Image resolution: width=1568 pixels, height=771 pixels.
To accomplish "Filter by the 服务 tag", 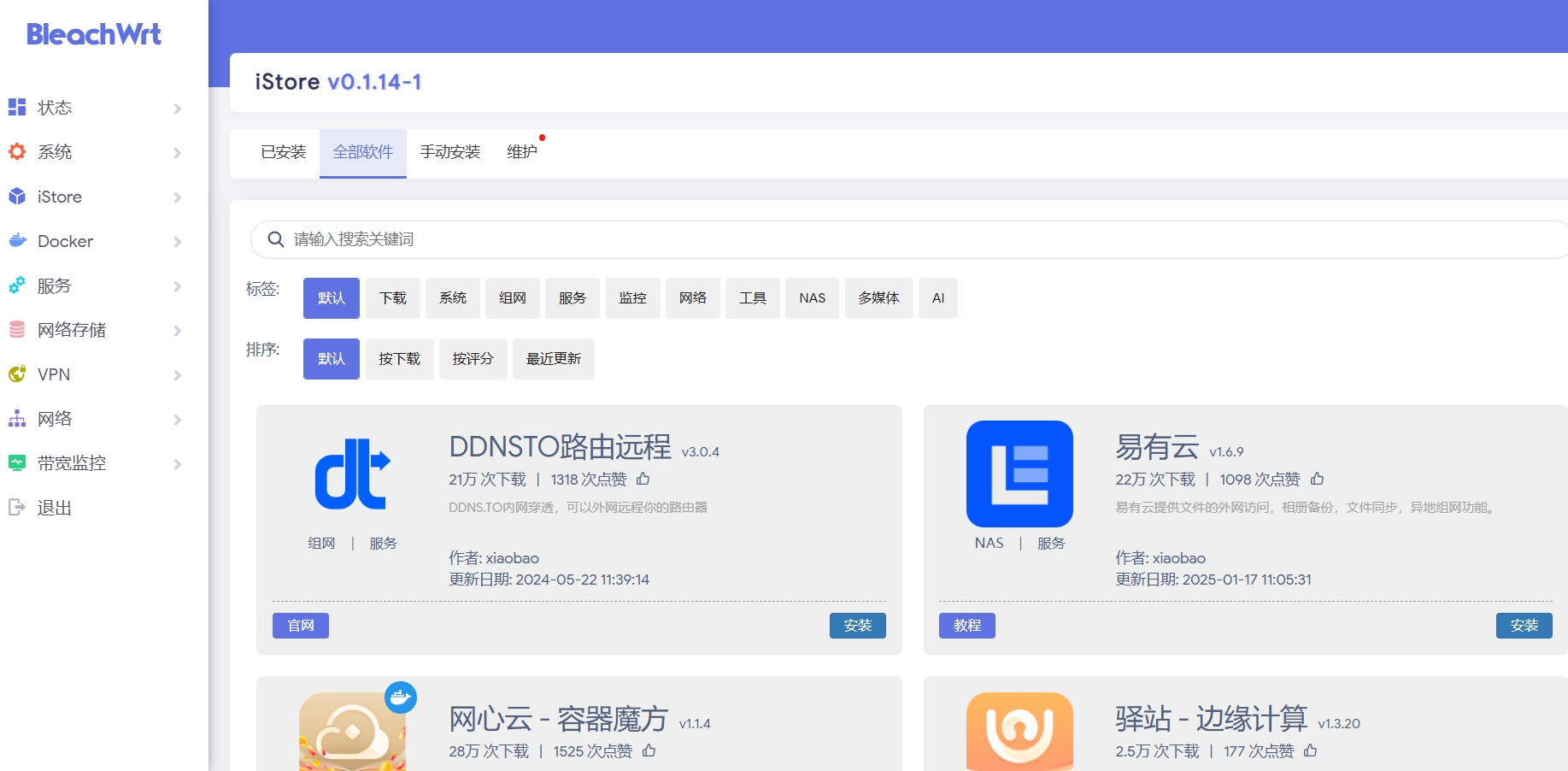I will pyautogui.click(x=573, y=298).
